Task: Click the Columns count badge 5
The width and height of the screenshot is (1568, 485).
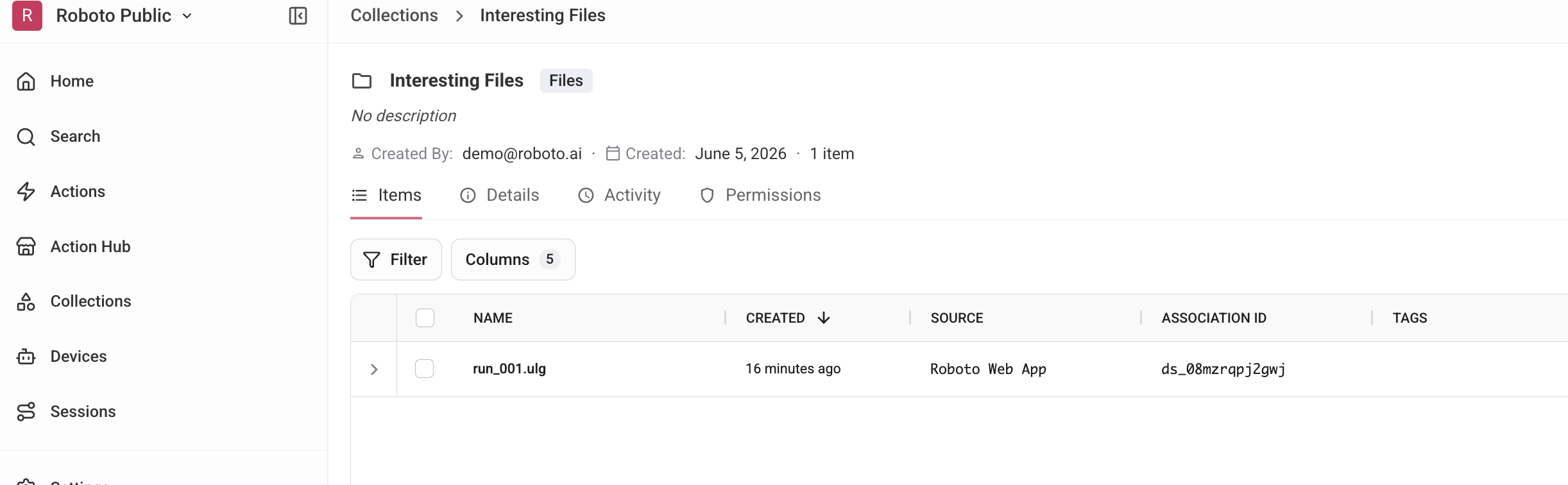Action: (549, 259)
